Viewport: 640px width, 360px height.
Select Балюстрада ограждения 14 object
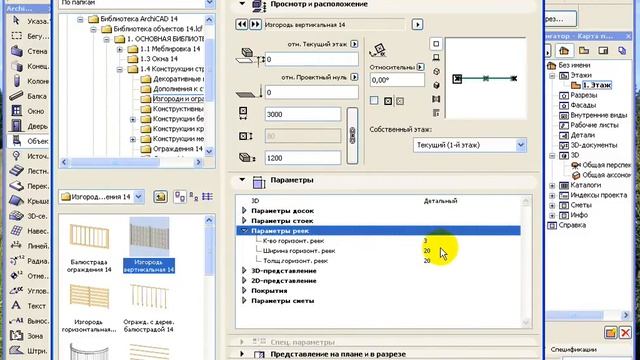[89, 246]
